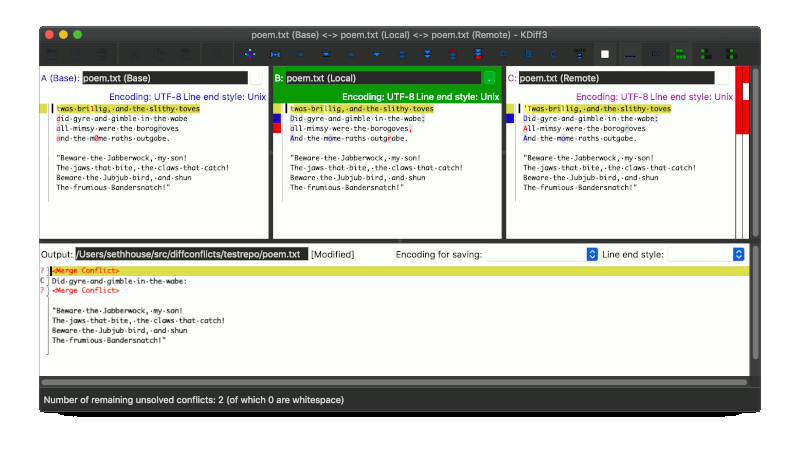
Task: Select lines from A in toolbar
Action: click(503, 53)
